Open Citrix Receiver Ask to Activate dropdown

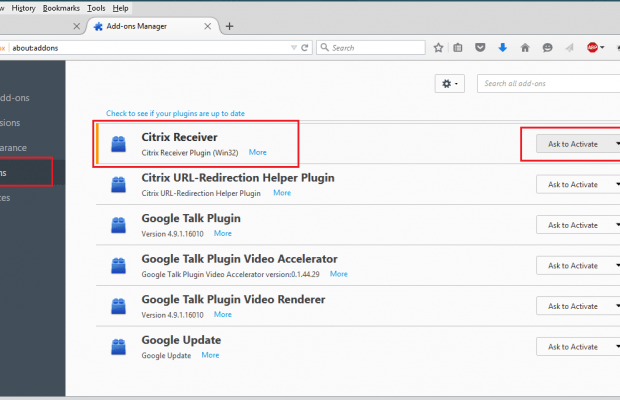pyautogui.click(x=578, y=144)
